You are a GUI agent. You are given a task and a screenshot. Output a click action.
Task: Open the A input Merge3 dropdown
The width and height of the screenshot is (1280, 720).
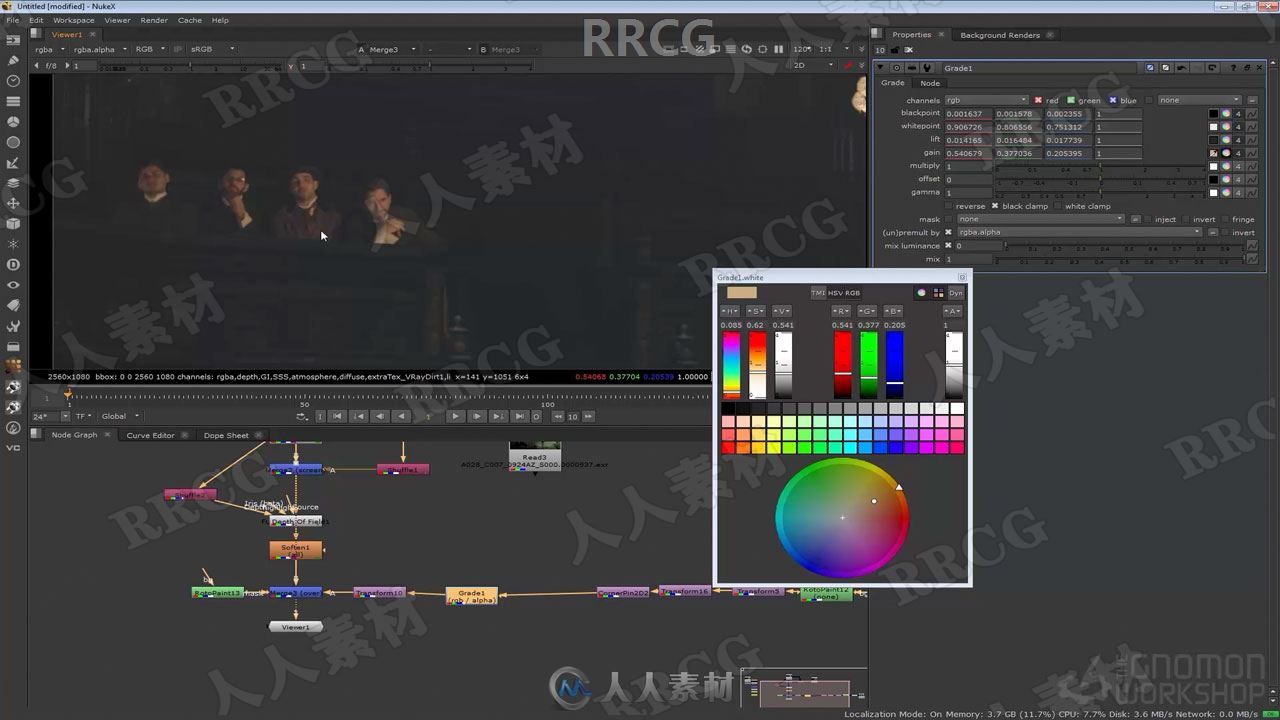tap(392, 49)
